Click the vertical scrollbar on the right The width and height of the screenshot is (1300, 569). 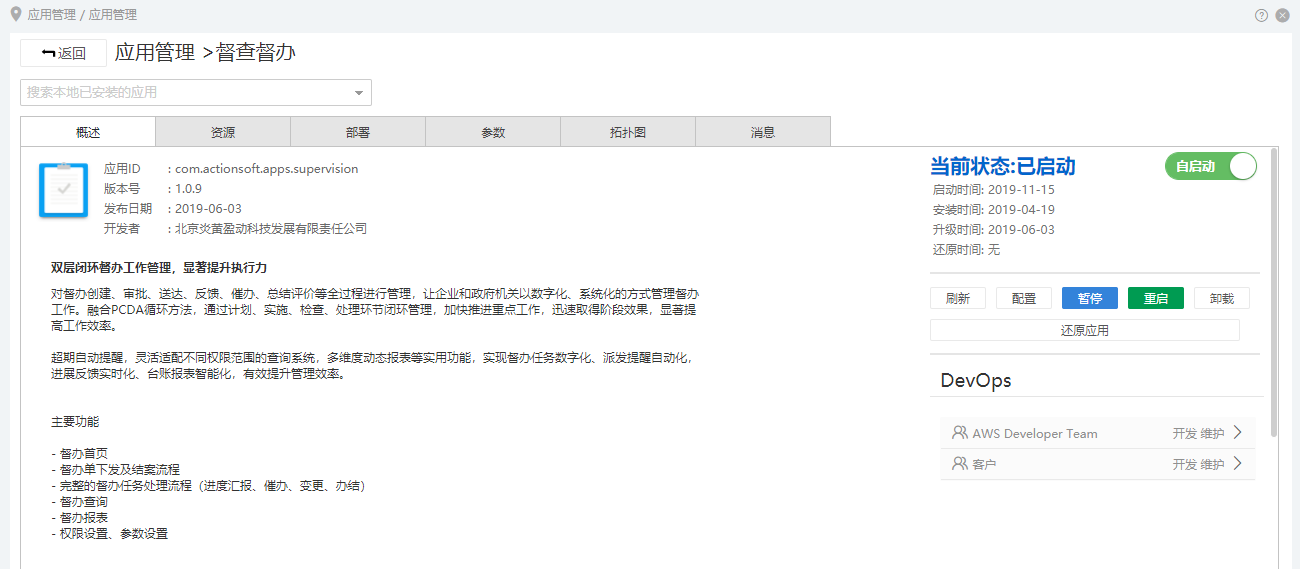click(x=1273, y=290)
